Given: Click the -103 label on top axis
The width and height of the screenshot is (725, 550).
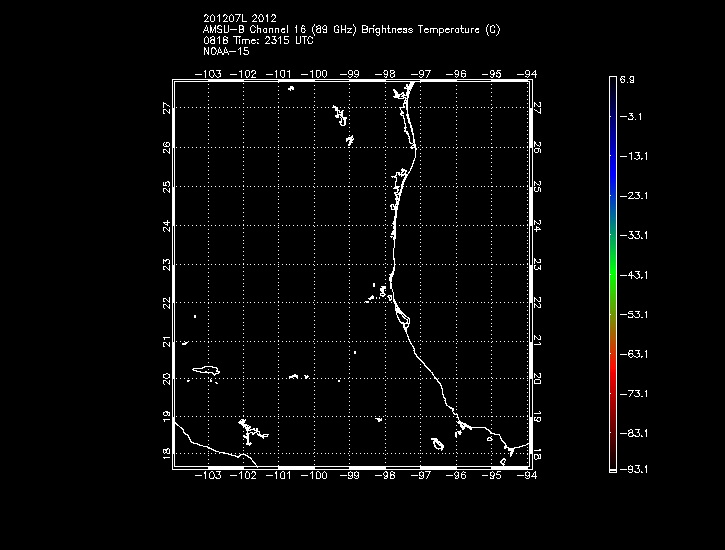Looking at the screenshot, I should pyautogui.click(x=209, y=73).
